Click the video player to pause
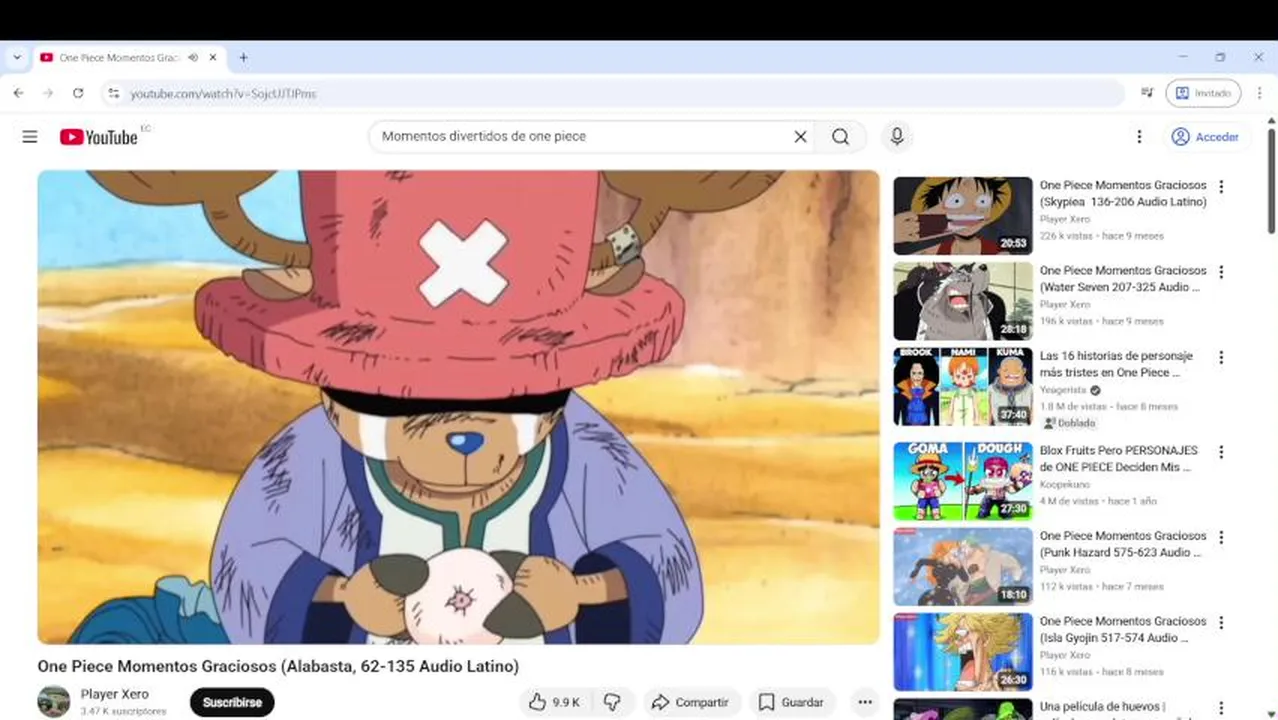The width and height of the screenshot is (1278, 720). point(458,407)
